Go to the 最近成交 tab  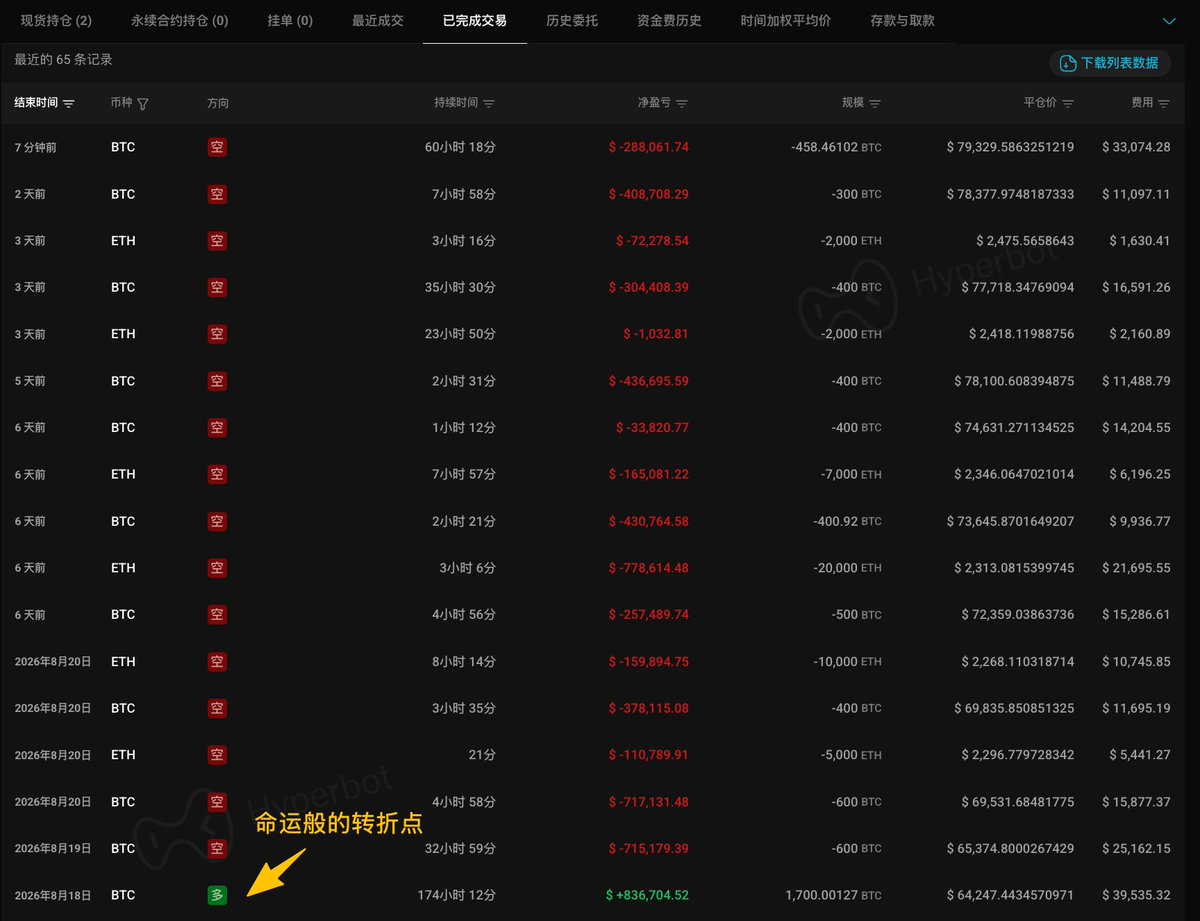[x=378, y=20]
